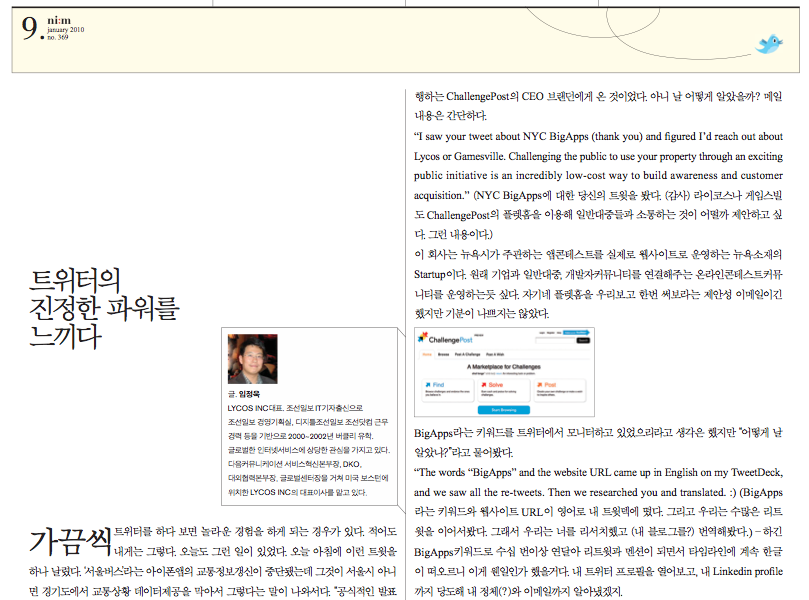Switch to the Browse tab
809x600 pixels.
[444, 354]
